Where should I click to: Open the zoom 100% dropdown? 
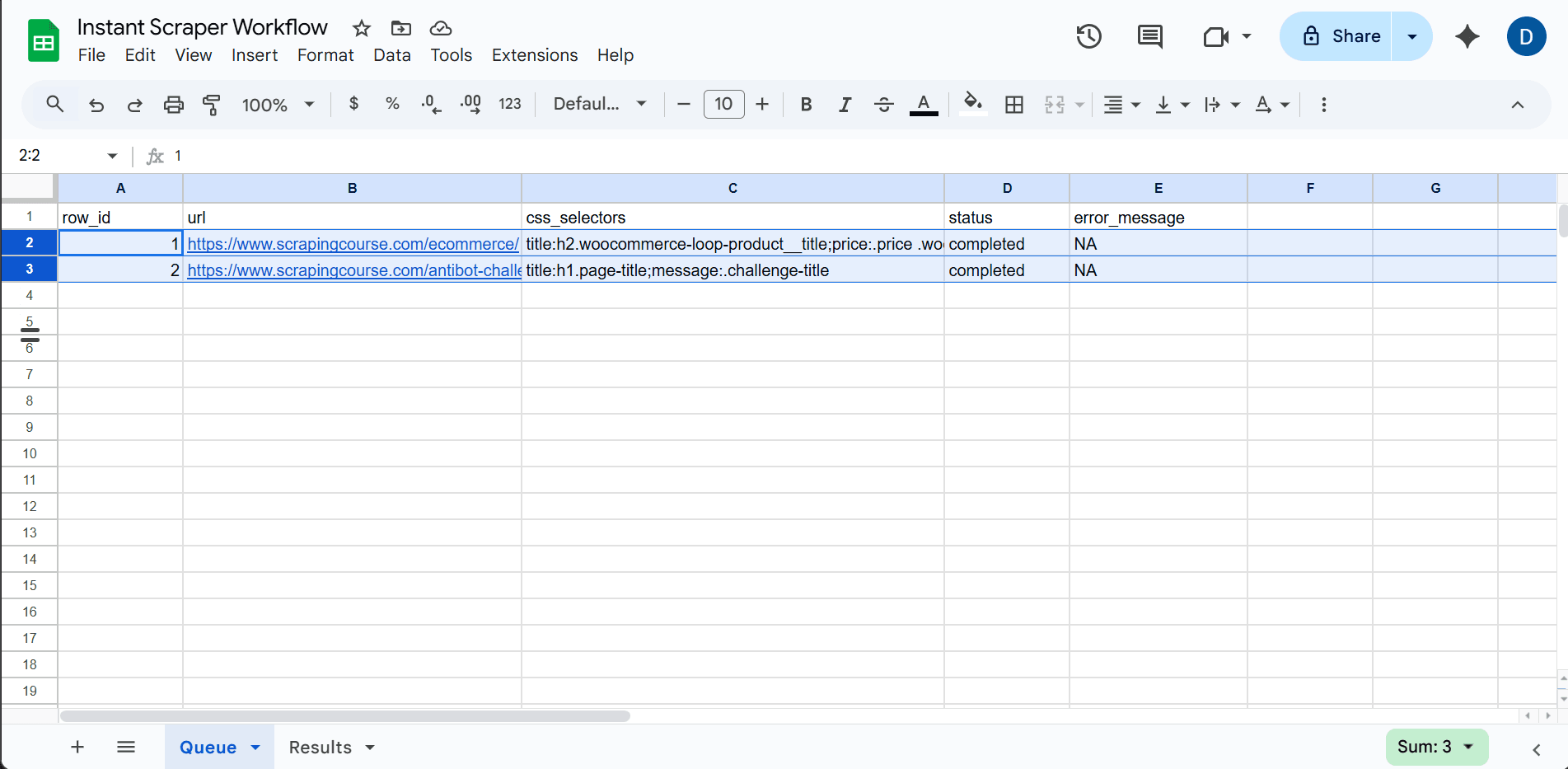tap(278, 105)
